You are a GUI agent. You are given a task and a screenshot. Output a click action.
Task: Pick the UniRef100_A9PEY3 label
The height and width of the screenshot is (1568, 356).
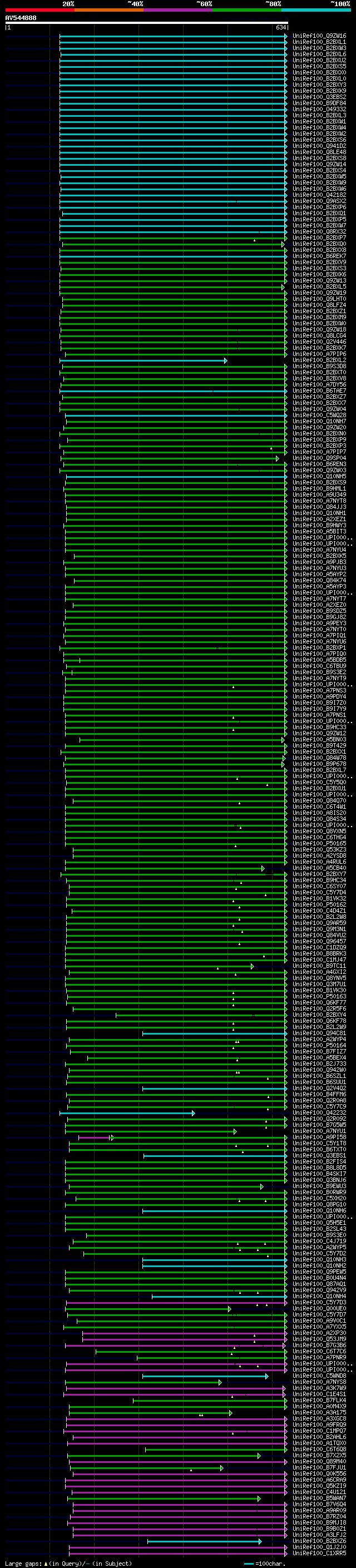(x=319, y=624)
